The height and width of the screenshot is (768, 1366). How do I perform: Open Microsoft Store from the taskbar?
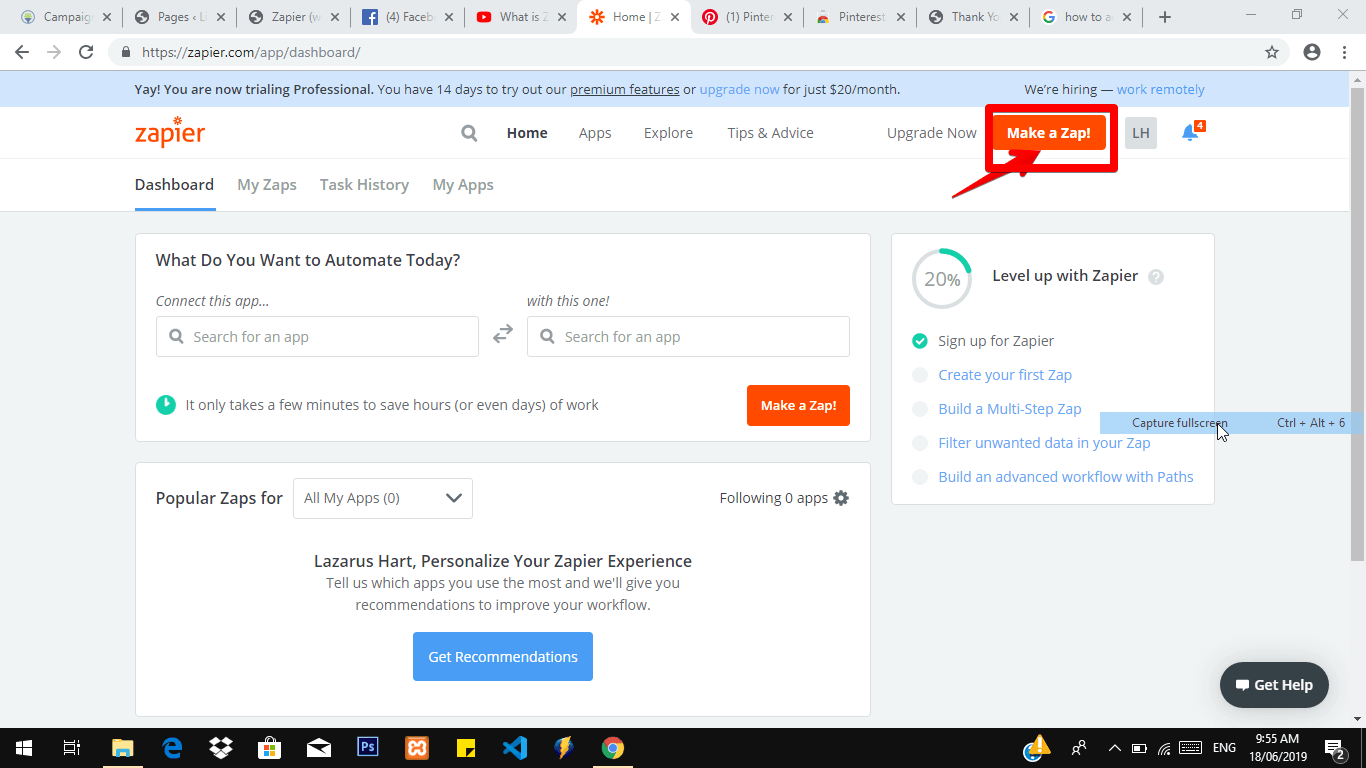pos(270,748)
